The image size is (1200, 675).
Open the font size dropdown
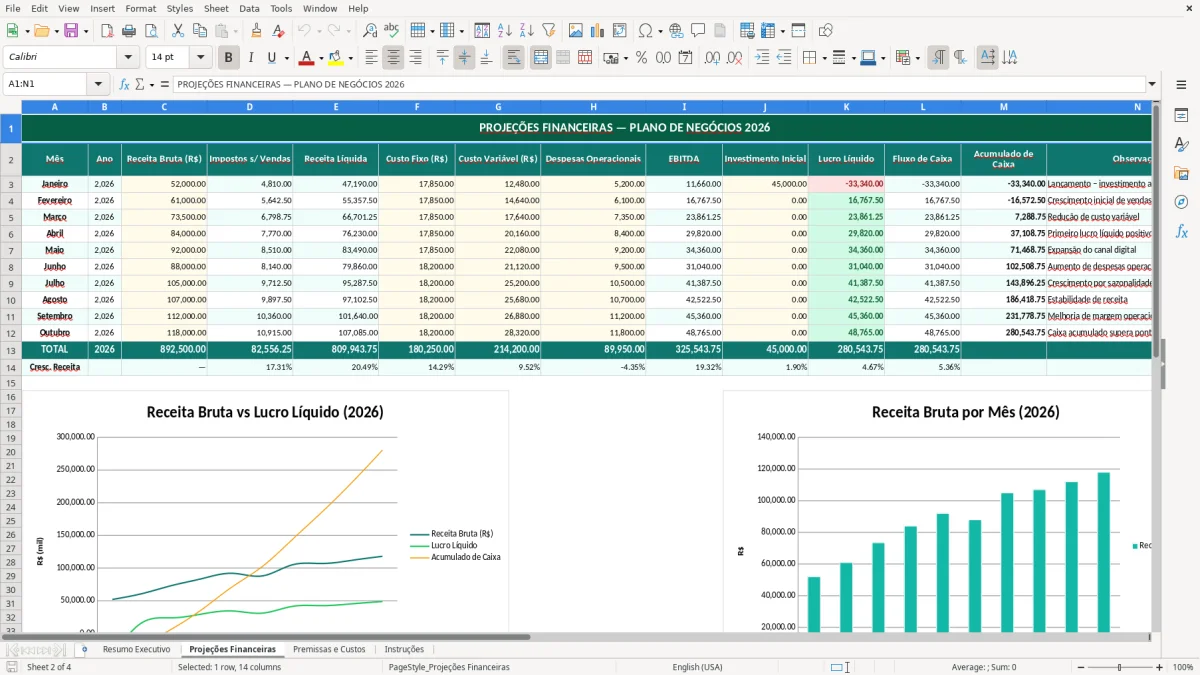pos(200,58)
